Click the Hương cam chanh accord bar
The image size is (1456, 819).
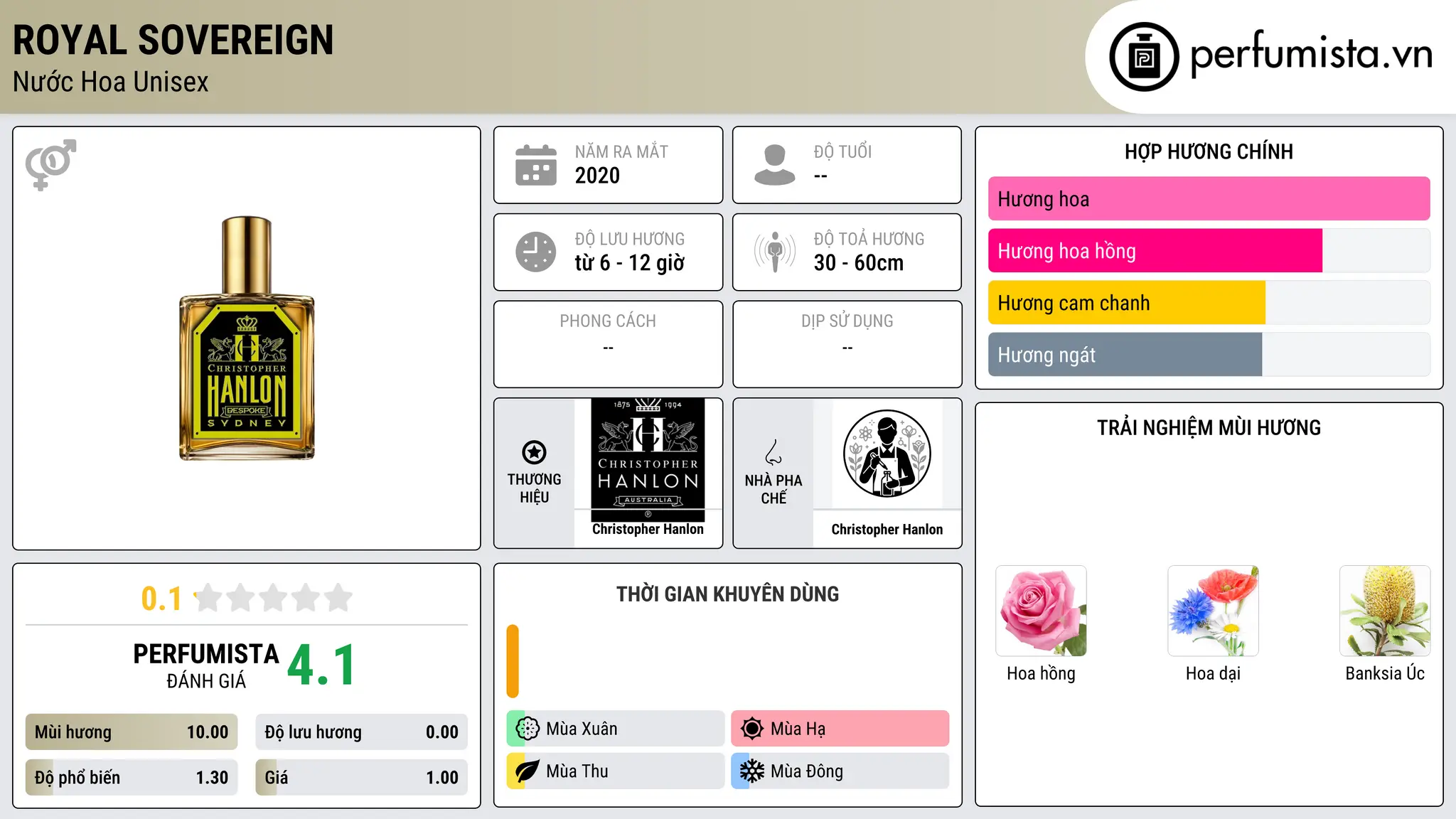pos(1209,303)
